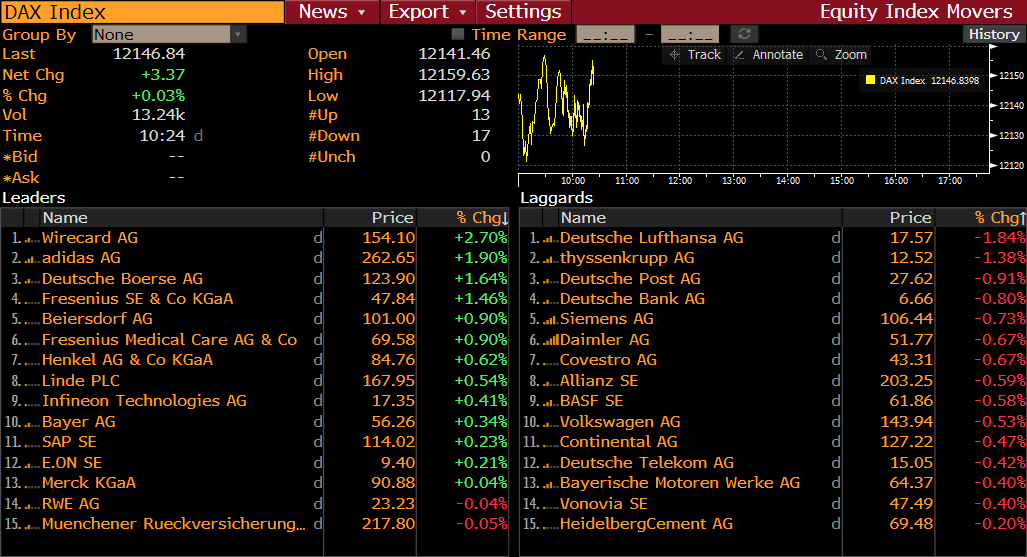Click the yellow DAX Index legend swatch
This screenshot has width=1027, height=557.
[870, 80]
